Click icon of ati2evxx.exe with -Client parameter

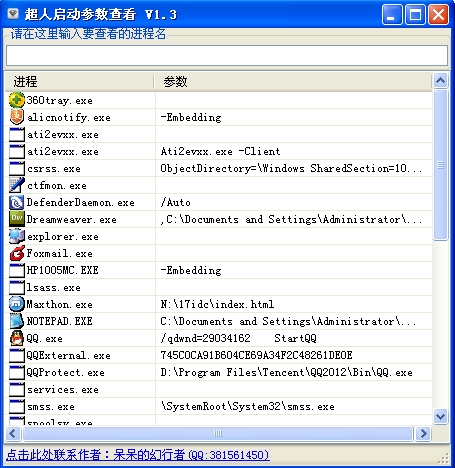[17, 151]
